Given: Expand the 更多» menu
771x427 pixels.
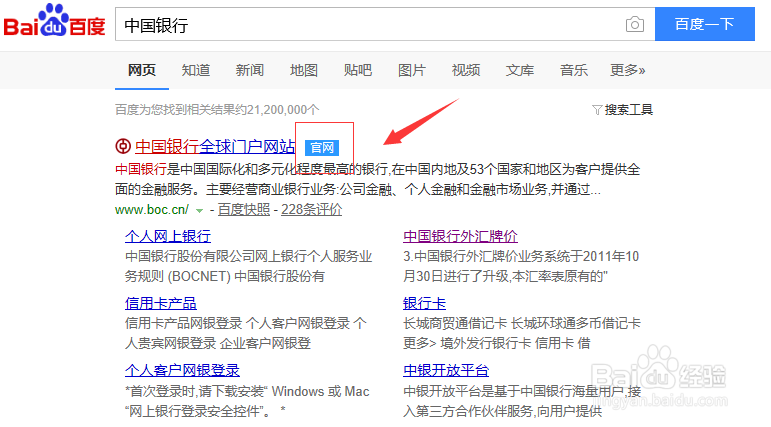Looking at the screenshot, I should (628, 70).
